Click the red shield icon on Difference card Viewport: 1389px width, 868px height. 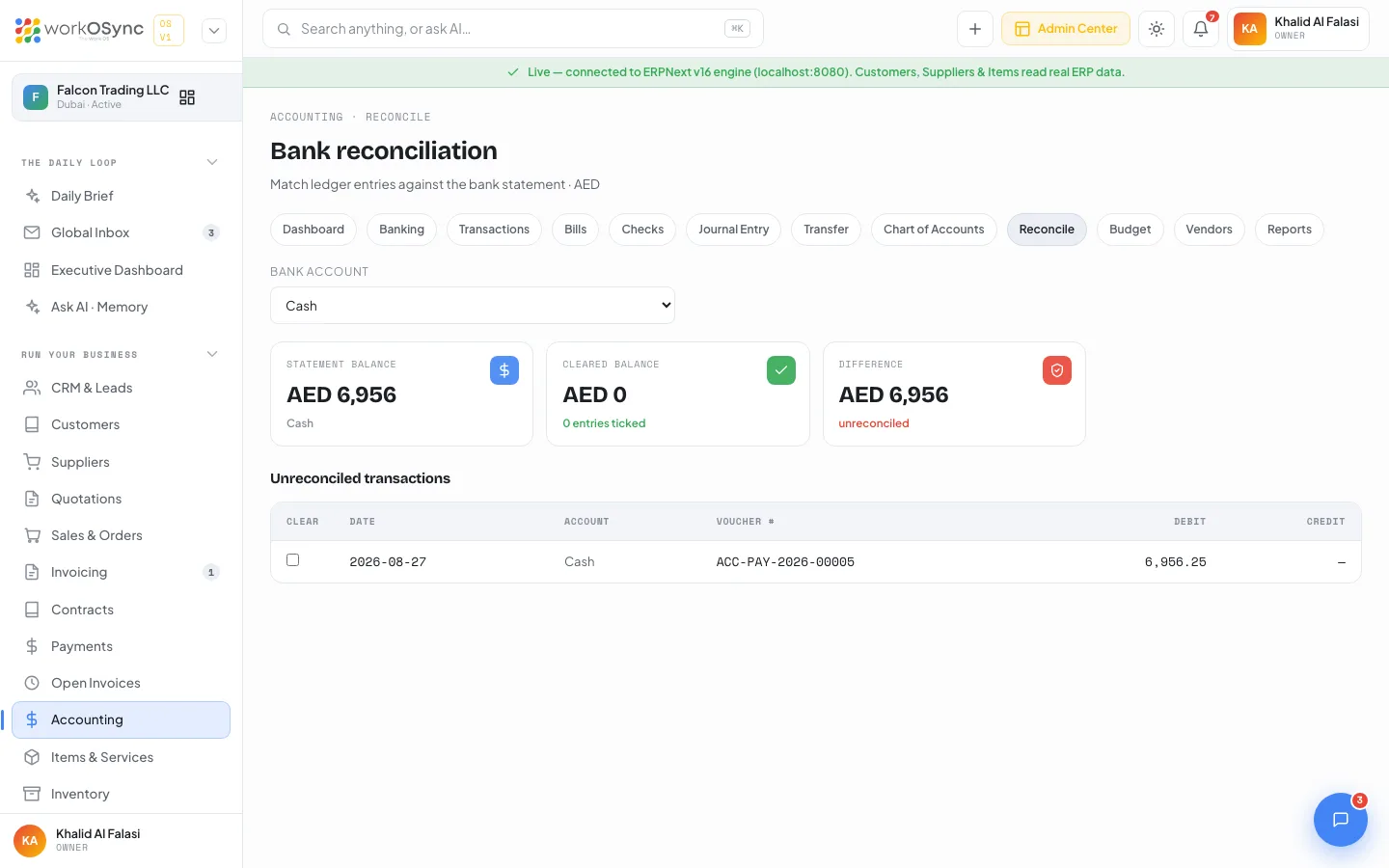(1057, 370)
